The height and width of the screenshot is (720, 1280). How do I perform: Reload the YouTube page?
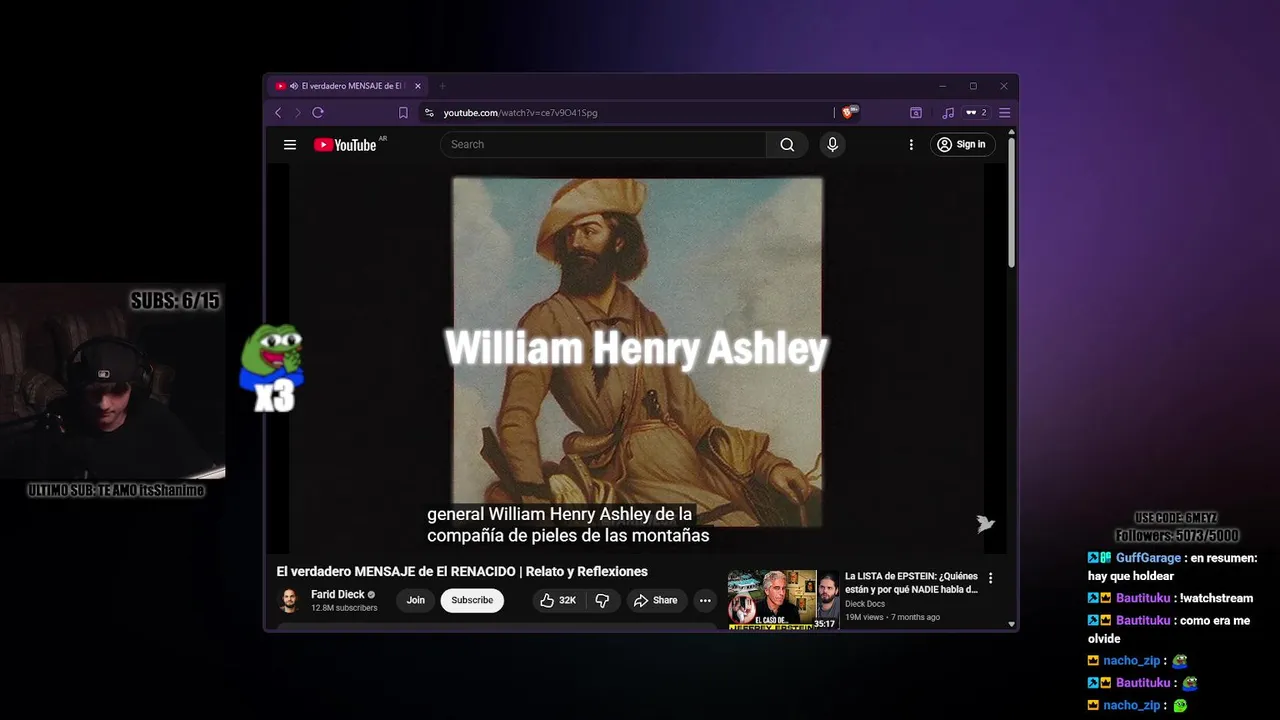coord(318,113)
